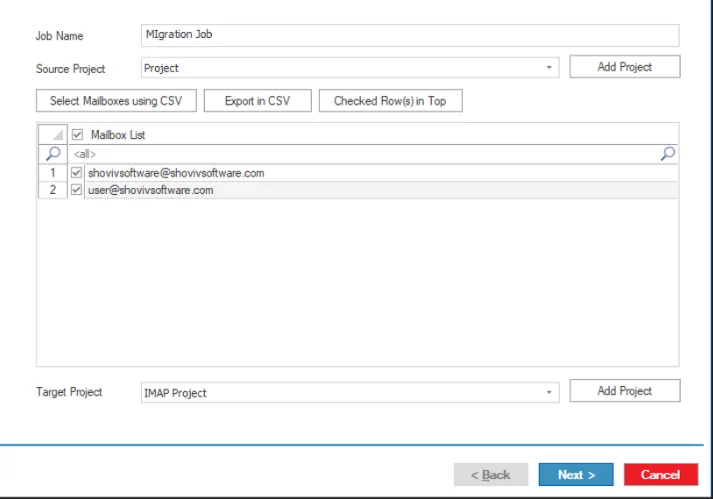The image size is (713, 499).
Task: Uncheck shovivsoftware@shovivsoftware.com mailbox checkbox
Action: coord(76,173)
